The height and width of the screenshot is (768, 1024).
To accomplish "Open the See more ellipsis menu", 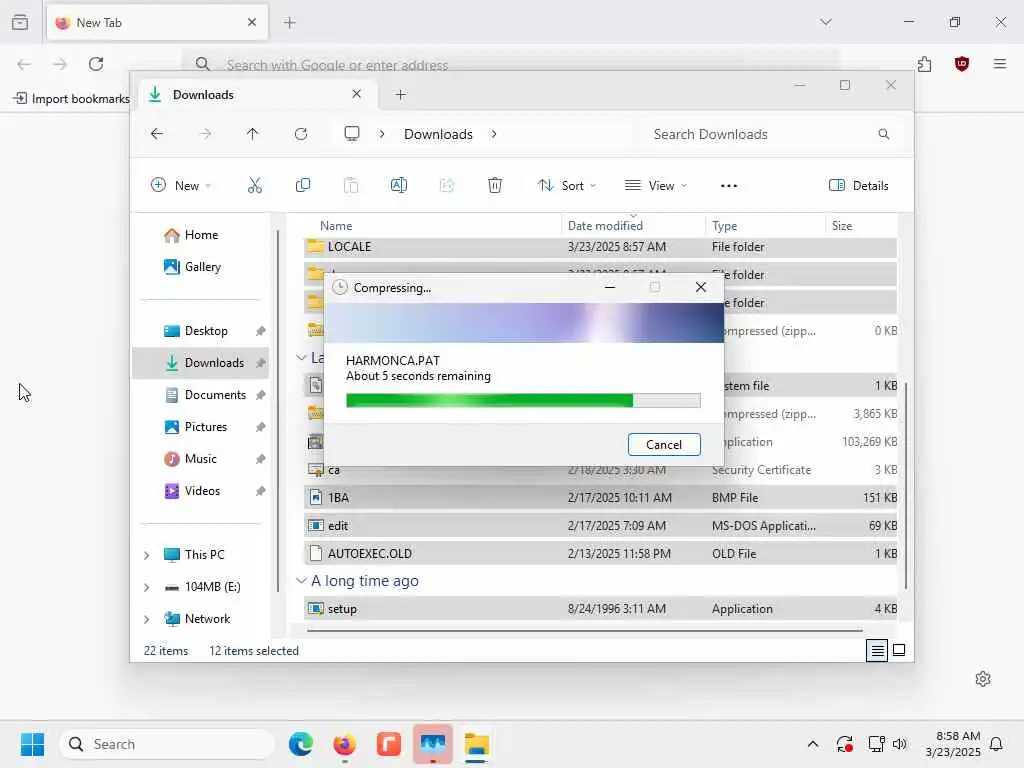I will (729, 185).
